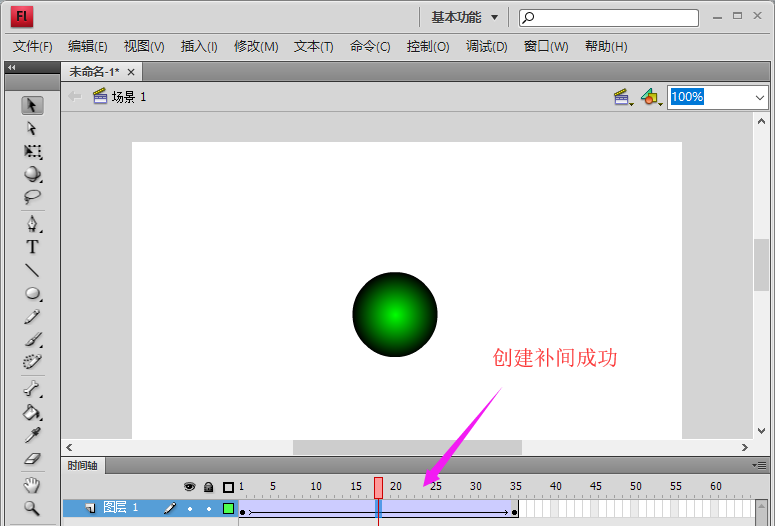Open the 文件(F) menu
Viewport: 775px width, 526px height.
pos(33,46)
